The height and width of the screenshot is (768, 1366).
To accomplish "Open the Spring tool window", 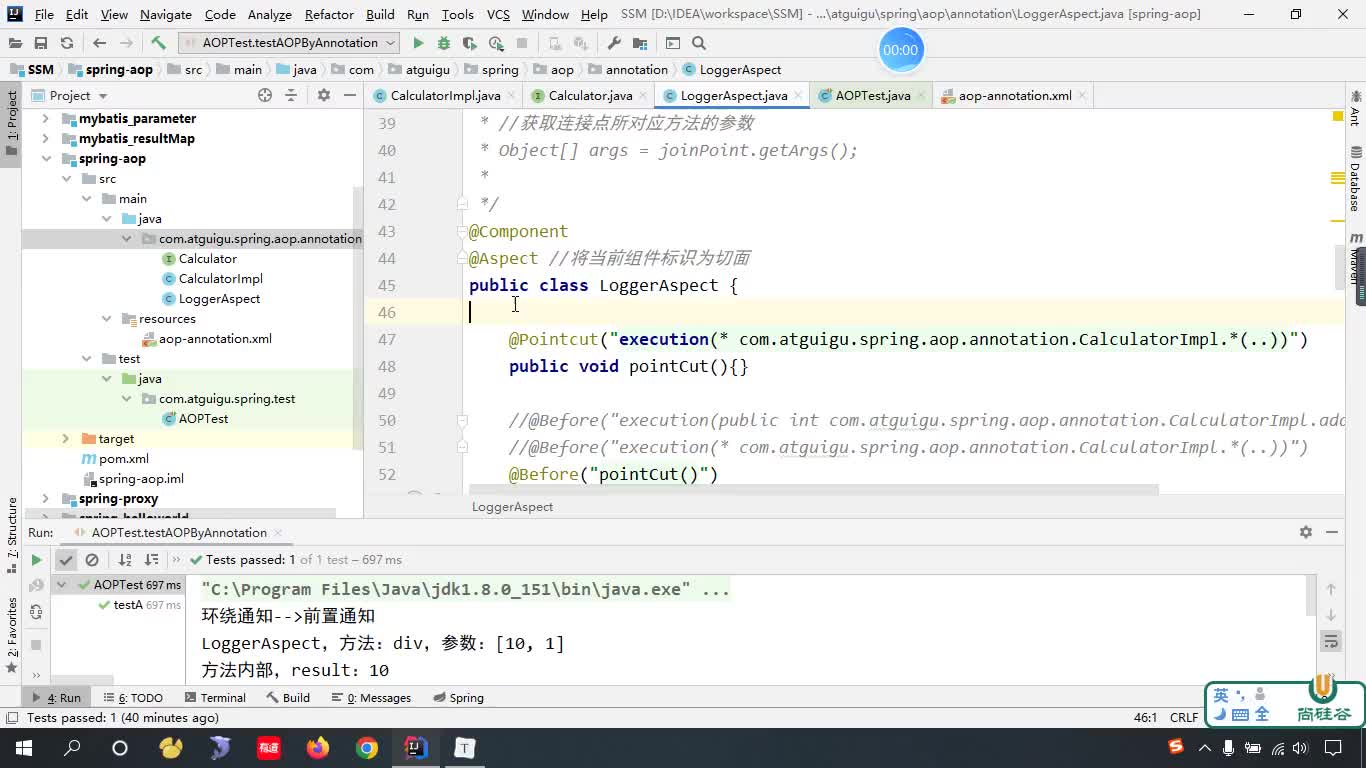I will coord(459,698).
